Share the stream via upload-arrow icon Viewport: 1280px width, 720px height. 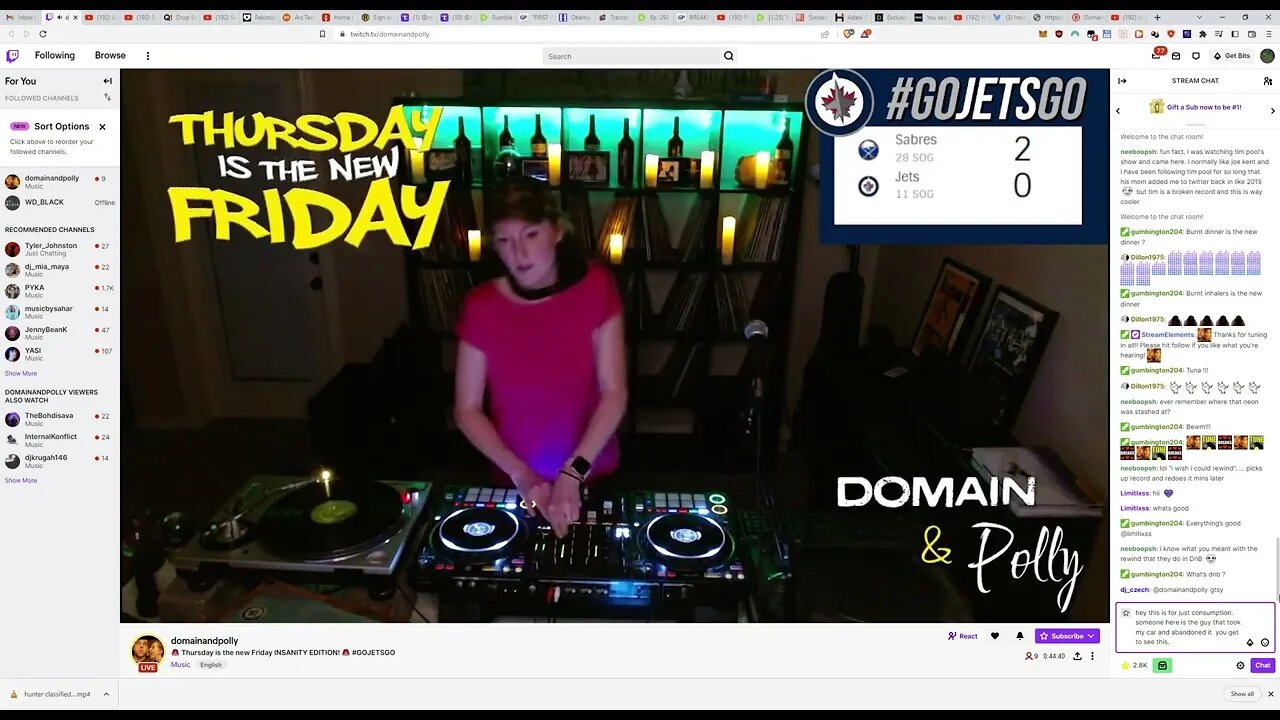point(1077,656)
